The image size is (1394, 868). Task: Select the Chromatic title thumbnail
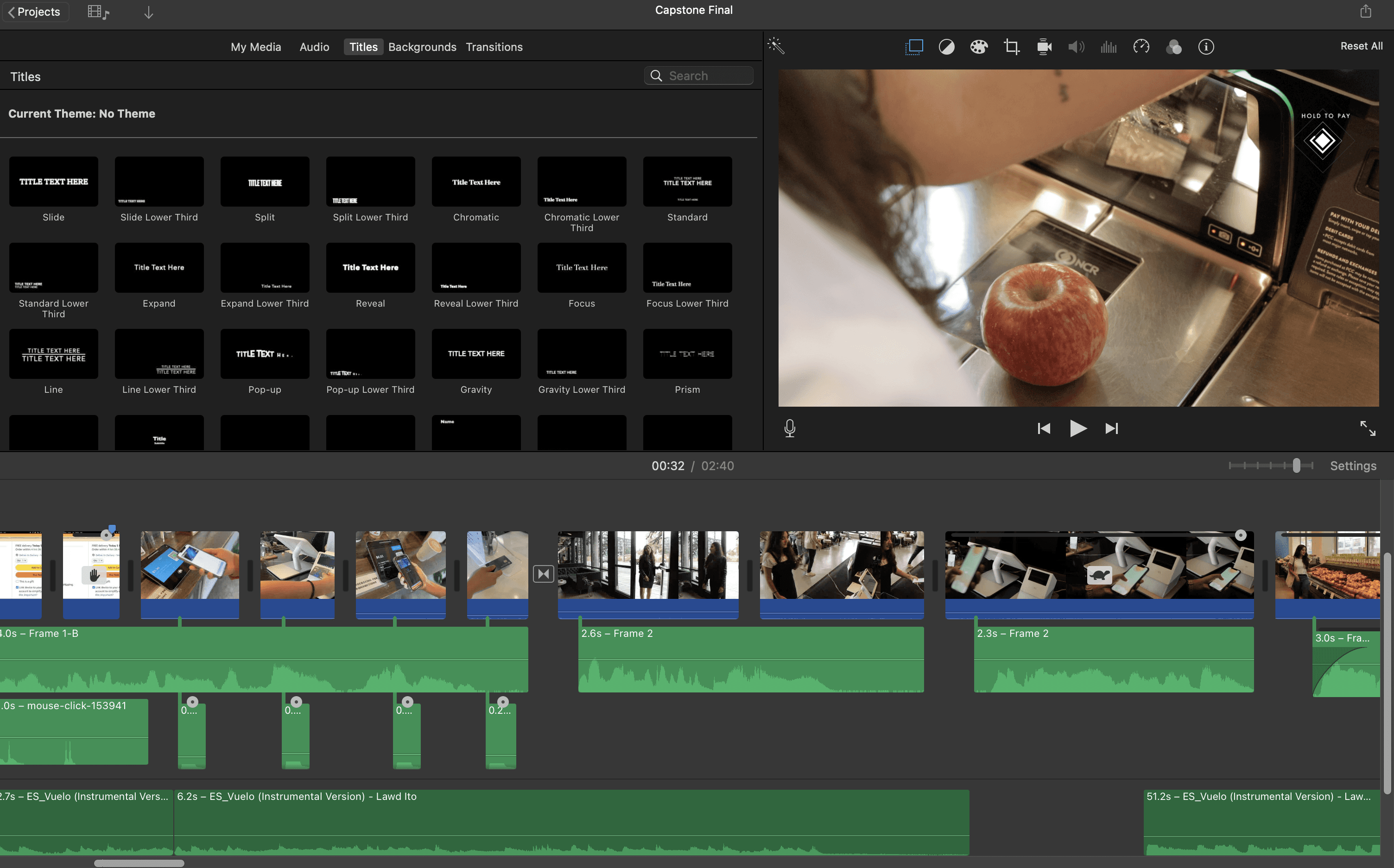coord(475,182)
